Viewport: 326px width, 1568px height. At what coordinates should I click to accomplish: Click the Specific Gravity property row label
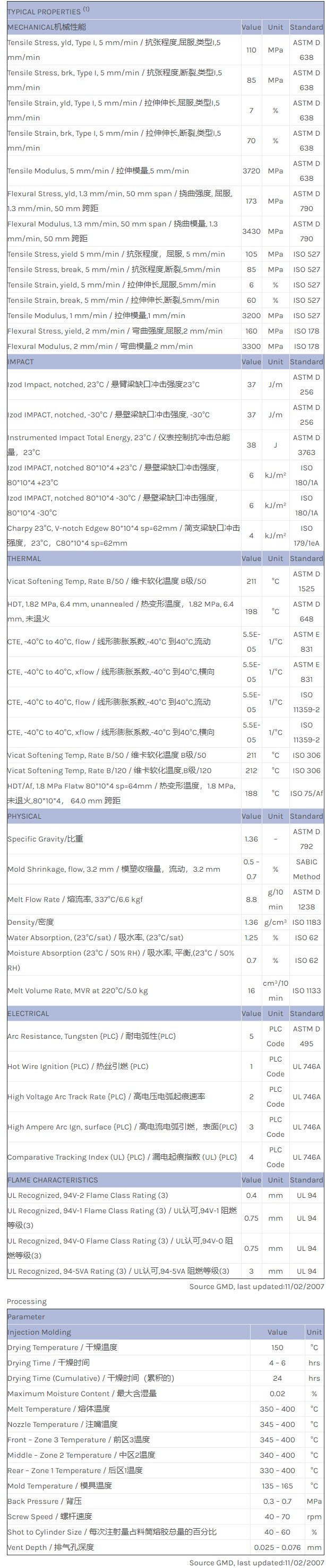click(x=45, y=839)
